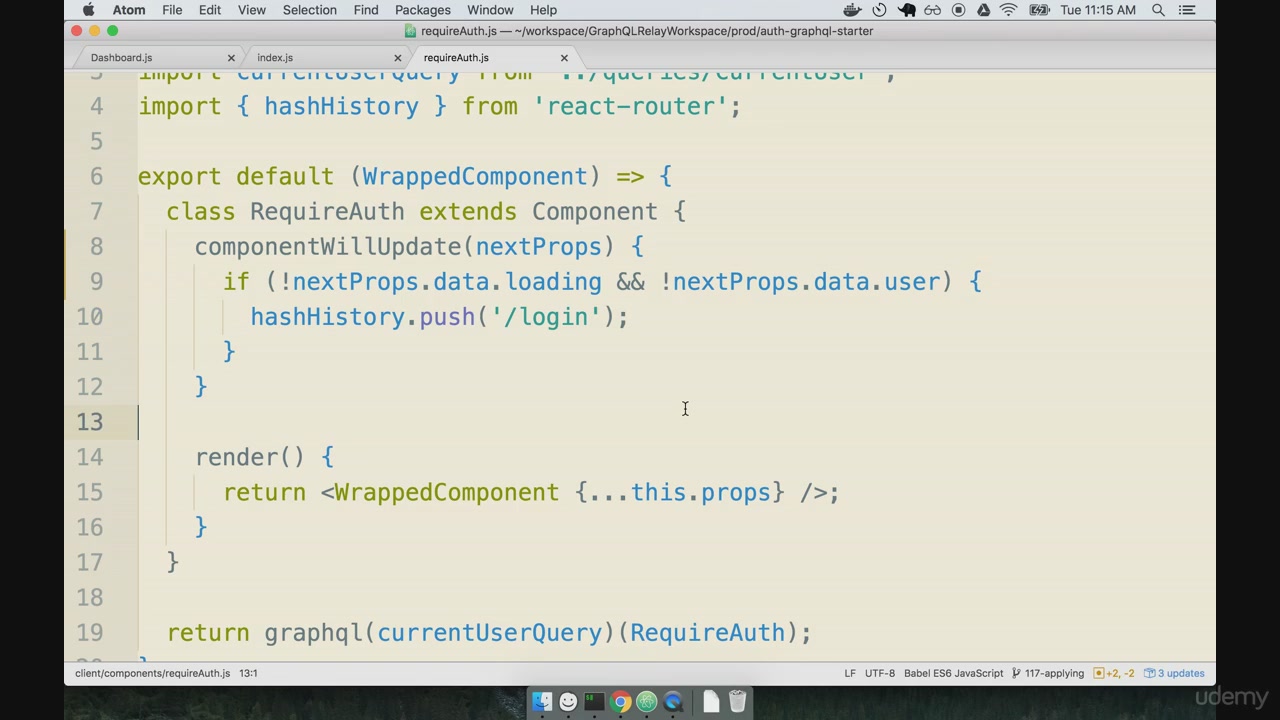Close the index.js tab
Viewport: 1280px width, 720px height.
[397, 58]
